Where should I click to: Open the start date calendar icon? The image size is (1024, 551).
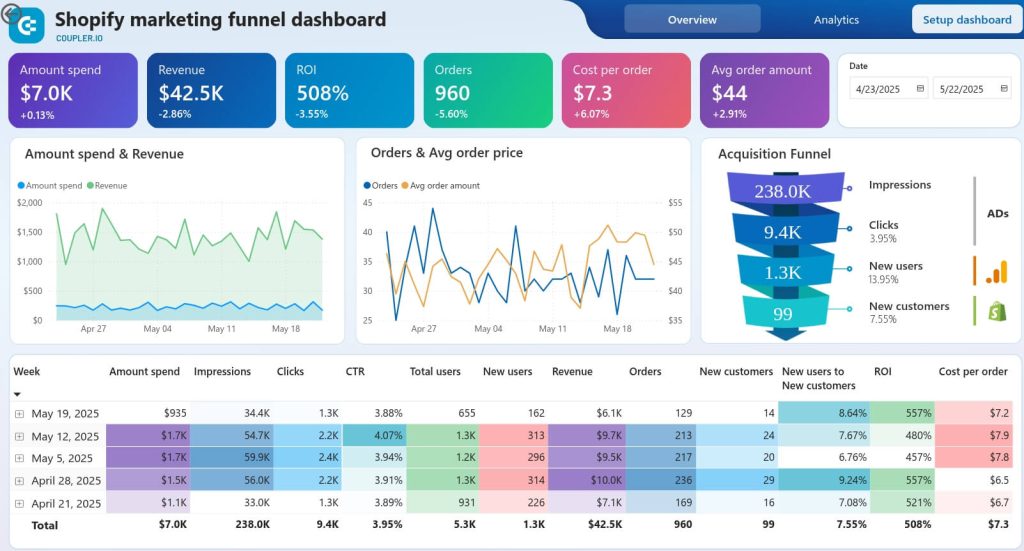pyautogui.click(x=920, y=89)
